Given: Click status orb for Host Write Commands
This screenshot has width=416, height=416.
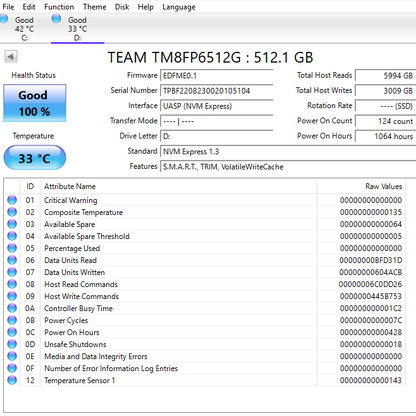Looking at the screenshot, I should click(x=12, y=296).
